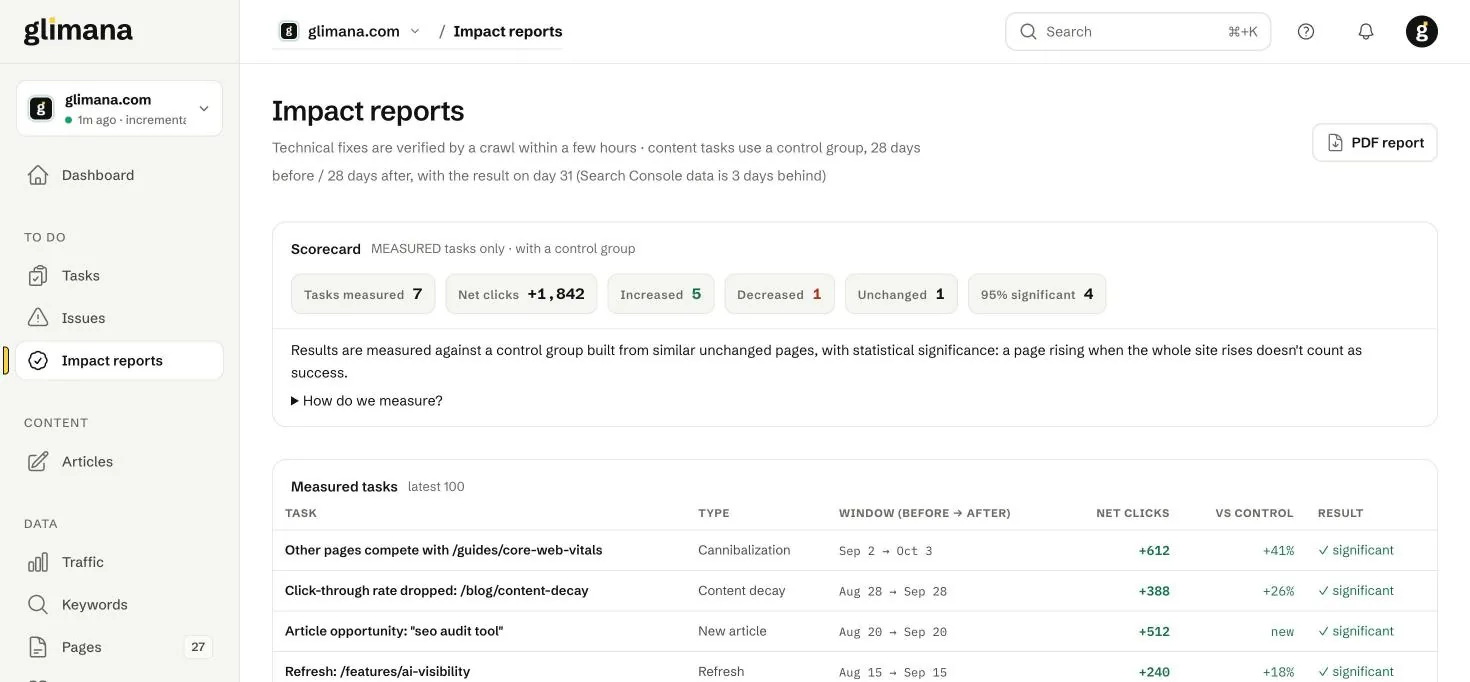Open the "Other pages compete with /guides/core-web-vitals" task
This screenshot has width=1470, height=682.
[x=444, y=550]
